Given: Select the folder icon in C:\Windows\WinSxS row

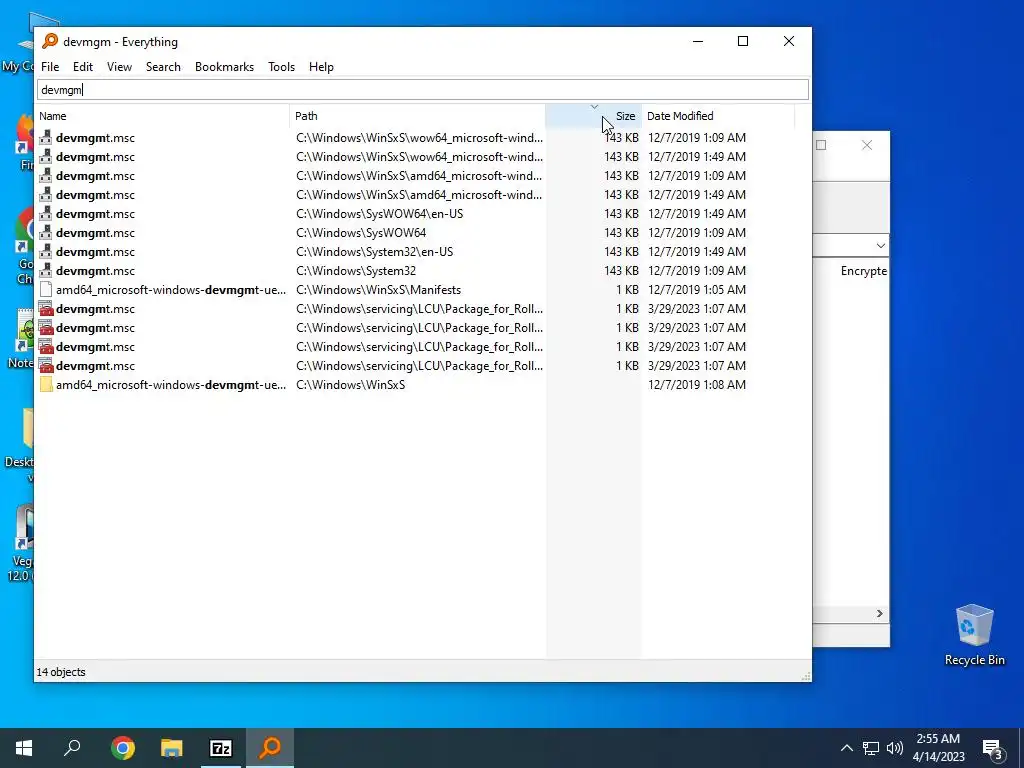Looking at the screenshot, I should [x=46, y=385].
